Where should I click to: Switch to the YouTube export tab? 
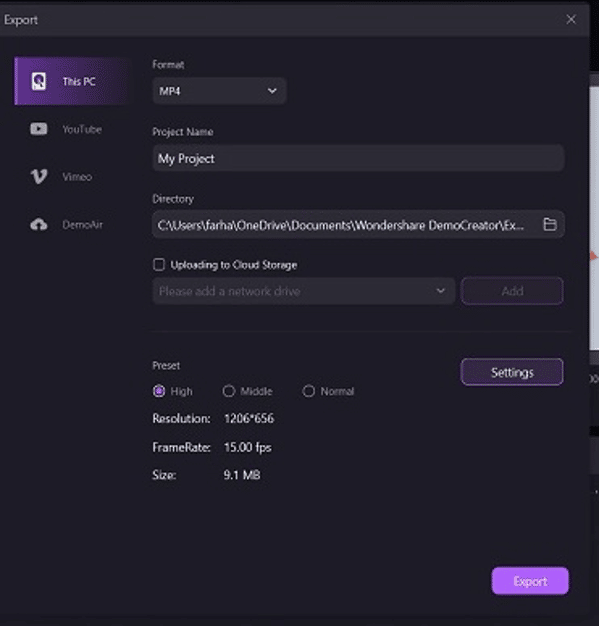(81, 129)
